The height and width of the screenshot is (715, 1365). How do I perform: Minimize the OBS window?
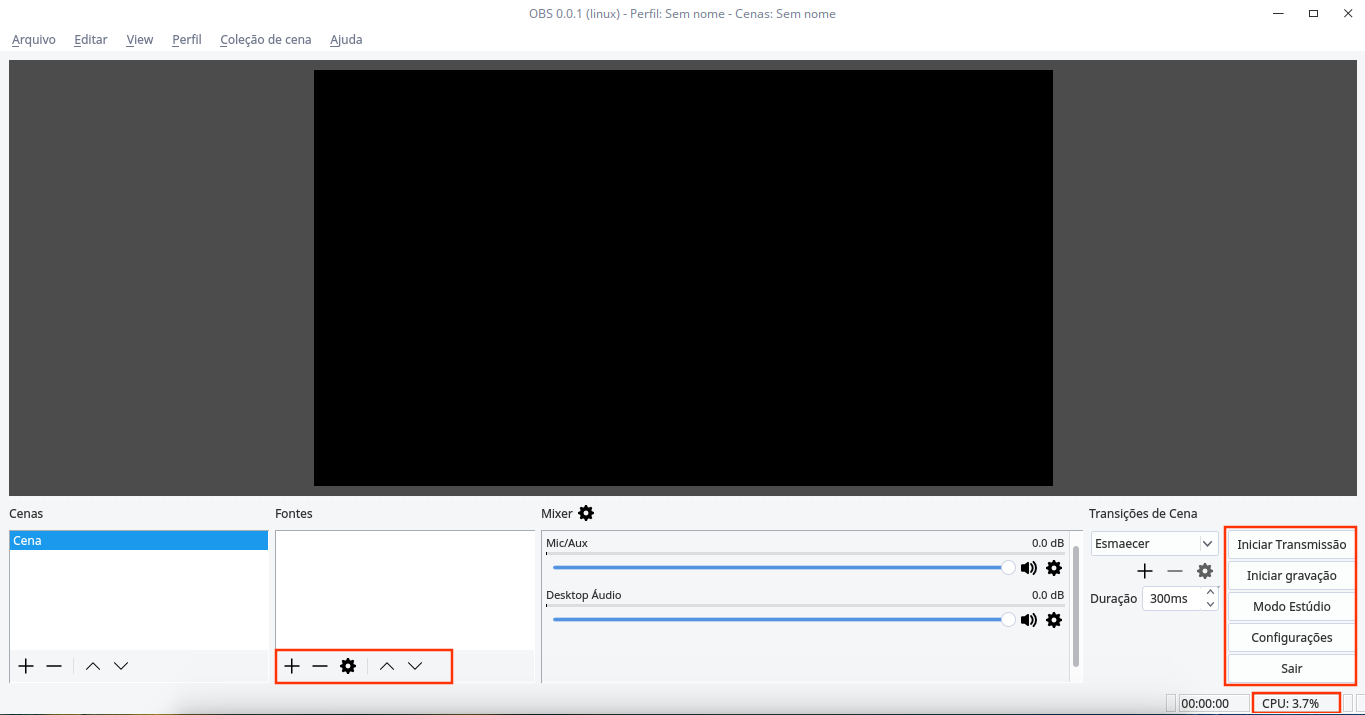pyautogui.click(x=1279, y=13)
